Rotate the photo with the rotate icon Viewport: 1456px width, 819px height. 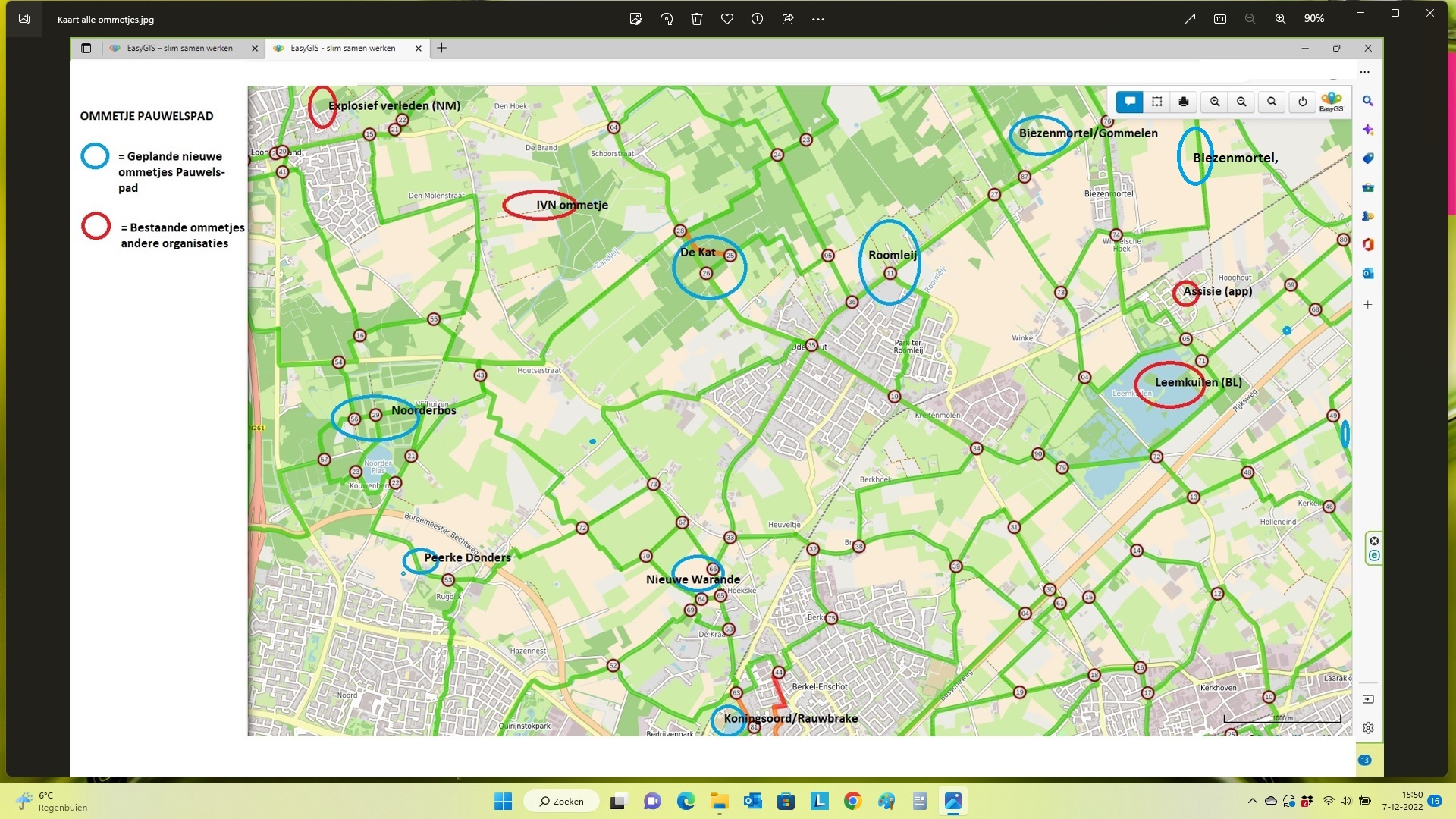click(x=667, y=19)
